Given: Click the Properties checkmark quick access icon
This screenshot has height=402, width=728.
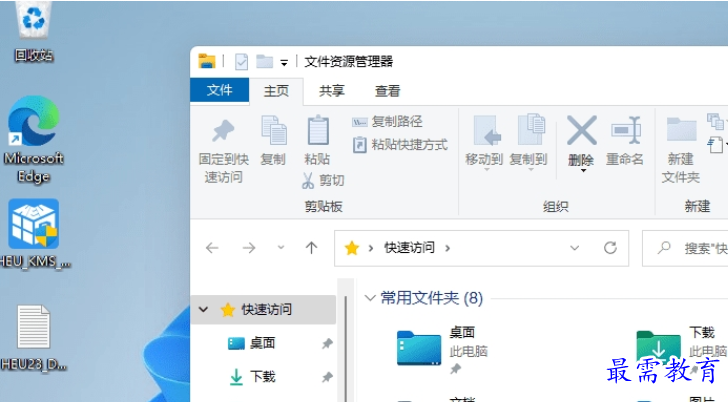Looking at the screenshot, I should [241, 62].
